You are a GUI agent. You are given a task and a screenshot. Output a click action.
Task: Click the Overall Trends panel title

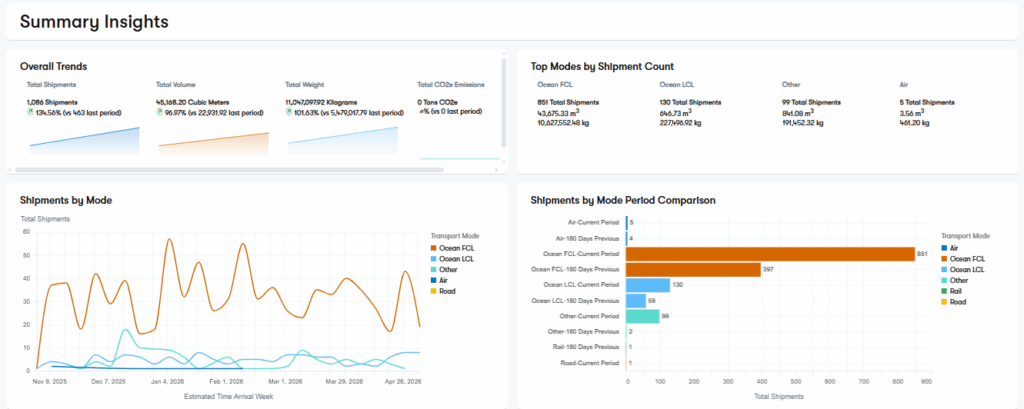pyautogui.click(x=54, y=66)
